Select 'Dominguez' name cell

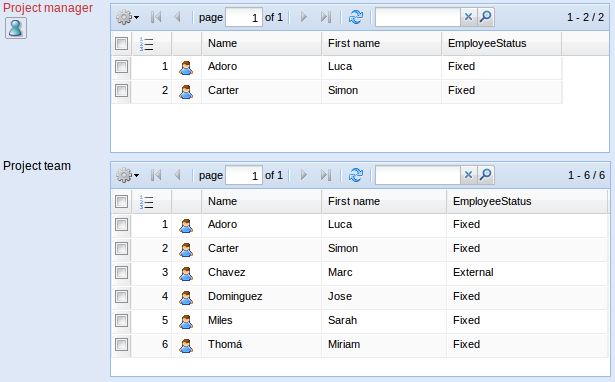(262, 297)
